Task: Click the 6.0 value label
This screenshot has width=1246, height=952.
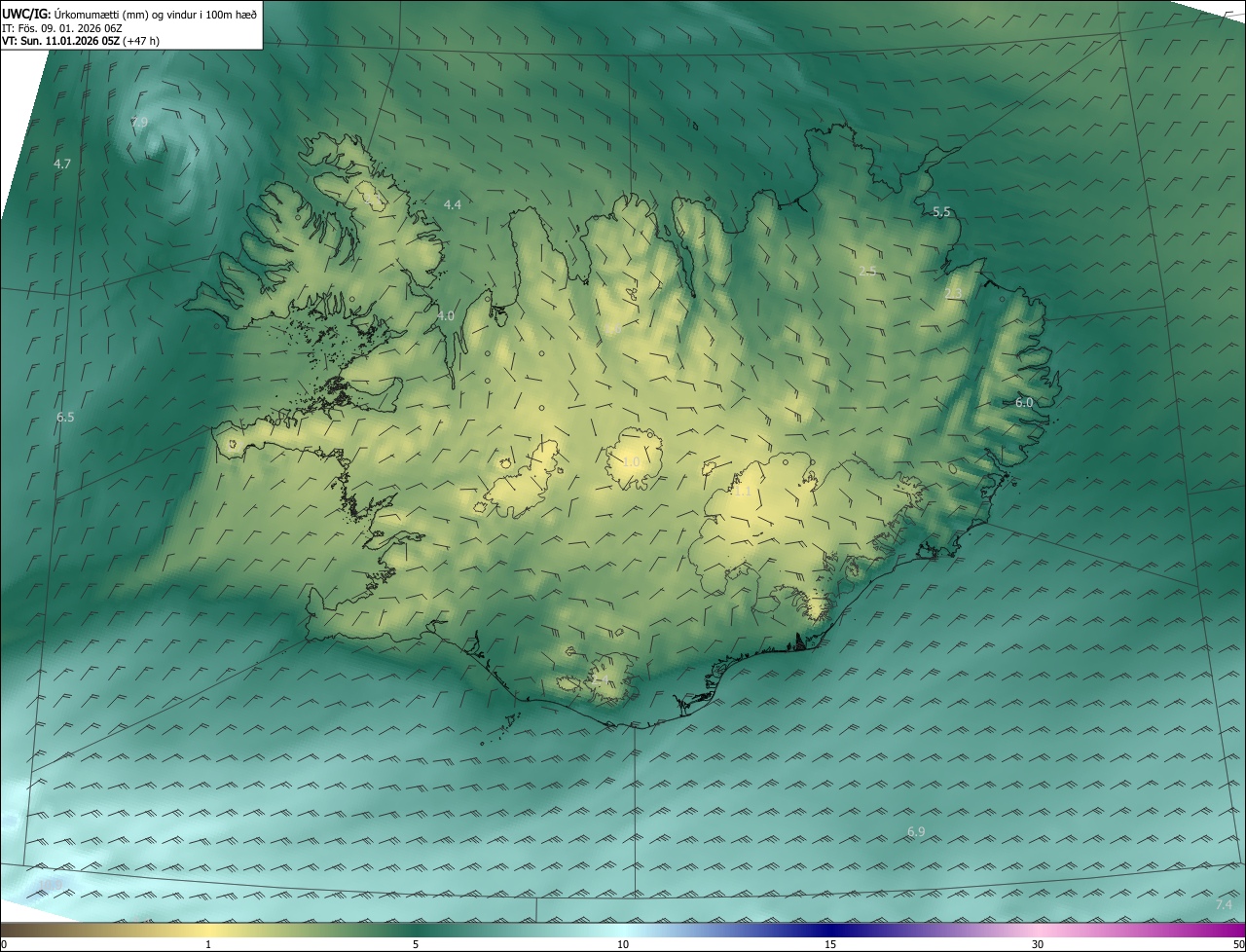Action: point(1024,402)
